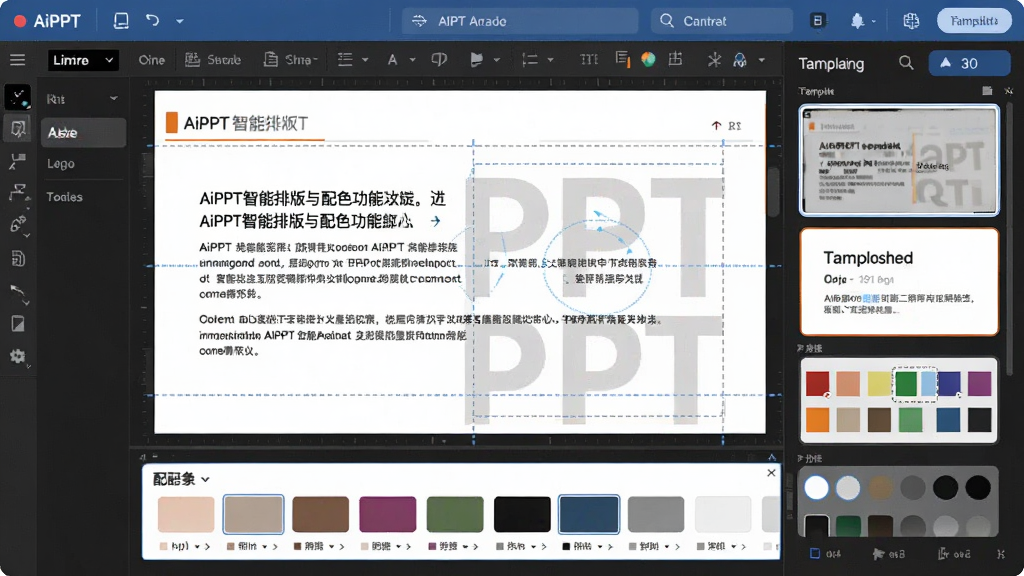Select the Lego item in side list
Viewport: 1024px width, 576px height.
61,164
